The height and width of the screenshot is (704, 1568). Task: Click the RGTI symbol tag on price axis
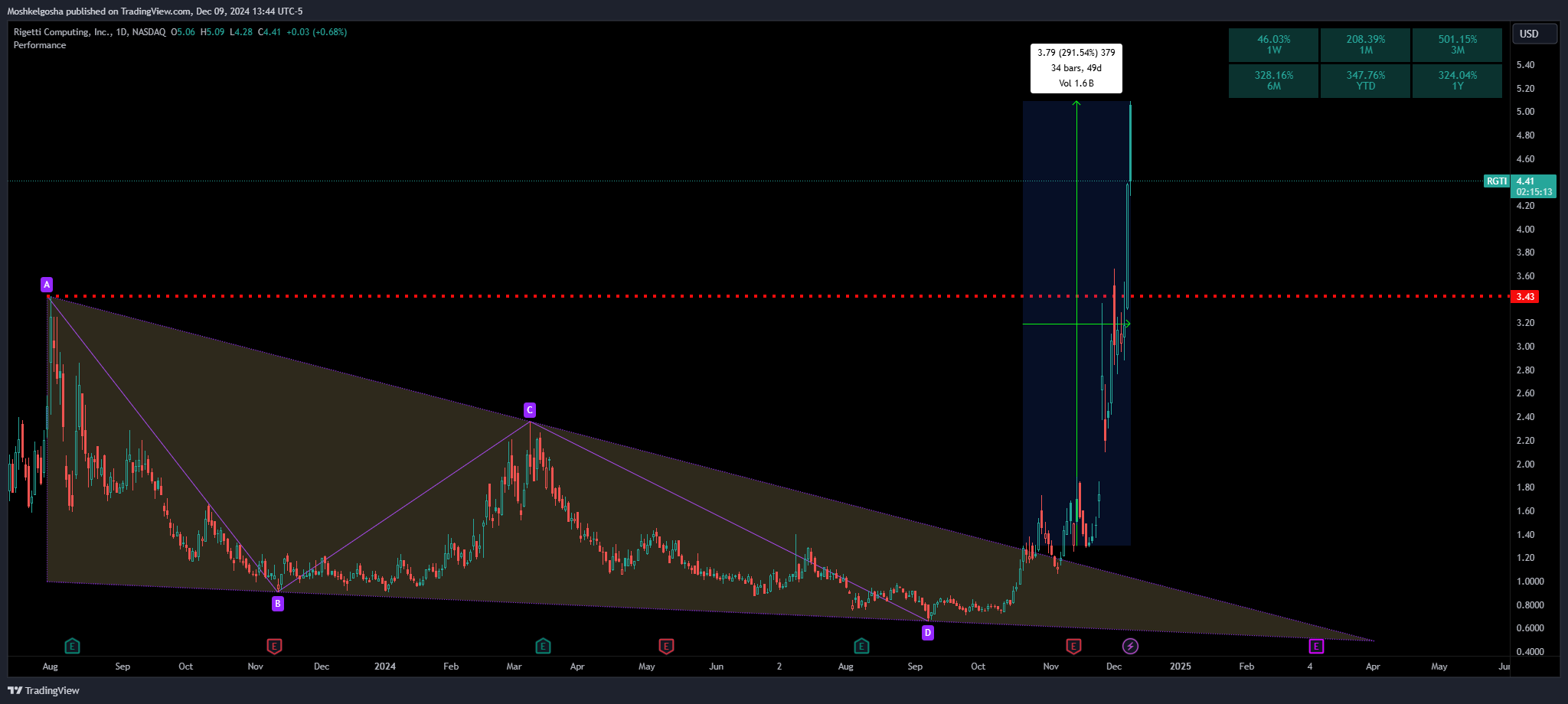pyautogui.click(x=1496, y=181)
